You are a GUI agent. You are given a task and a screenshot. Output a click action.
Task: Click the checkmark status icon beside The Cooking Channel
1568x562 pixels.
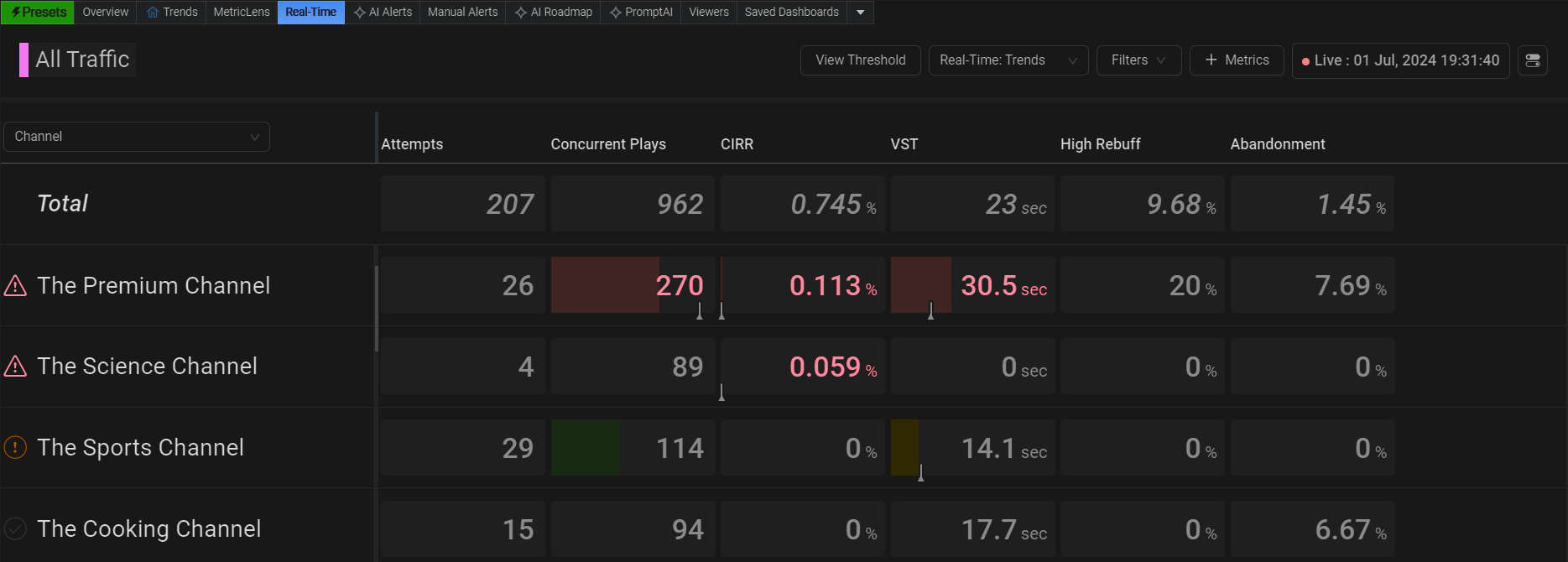(x=15, y=528)
